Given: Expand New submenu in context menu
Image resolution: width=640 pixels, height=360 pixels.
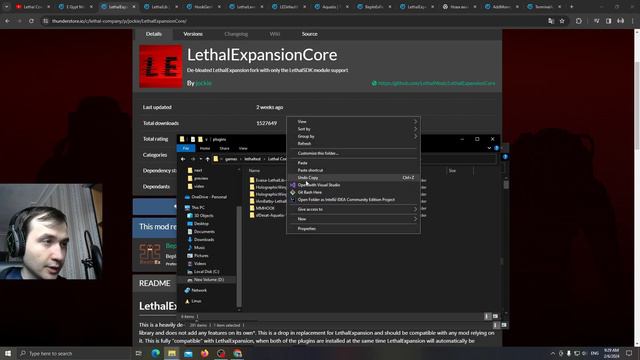Looking at the screenshot, I should [x=353, y=219].
